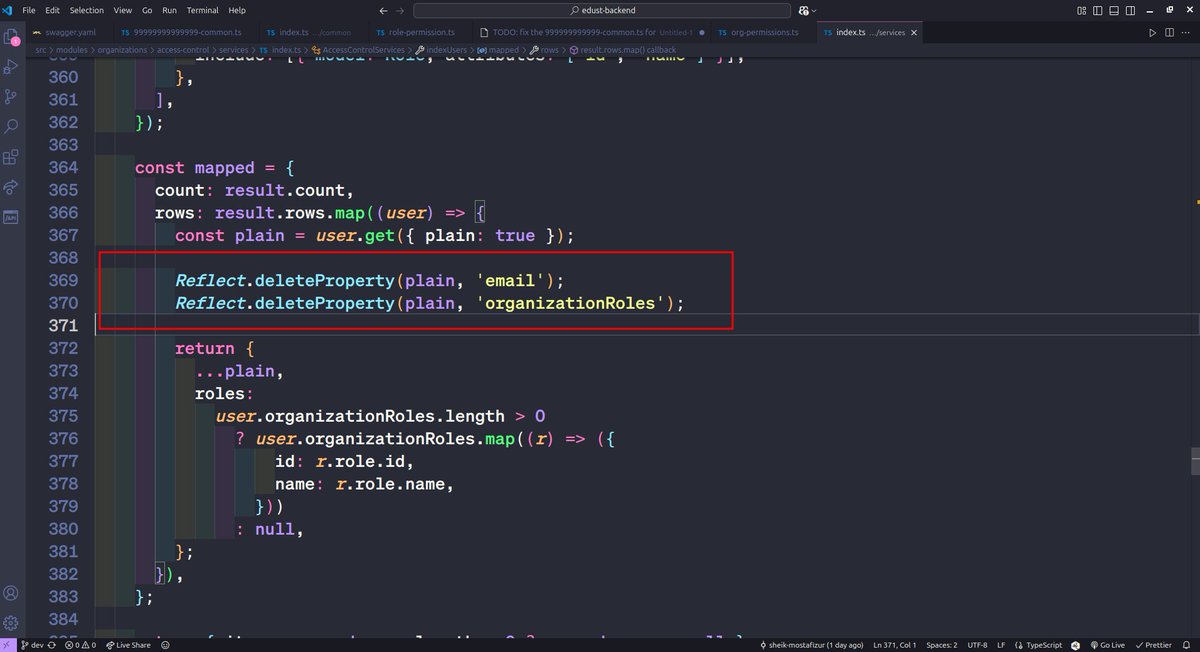Open the Help menu

(x=237, y=10)
